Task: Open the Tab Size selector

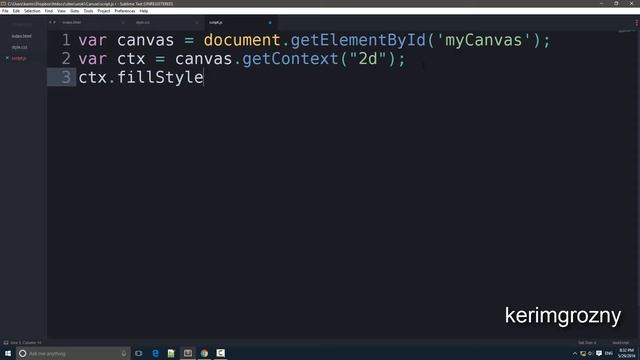Action: point(587,342)
